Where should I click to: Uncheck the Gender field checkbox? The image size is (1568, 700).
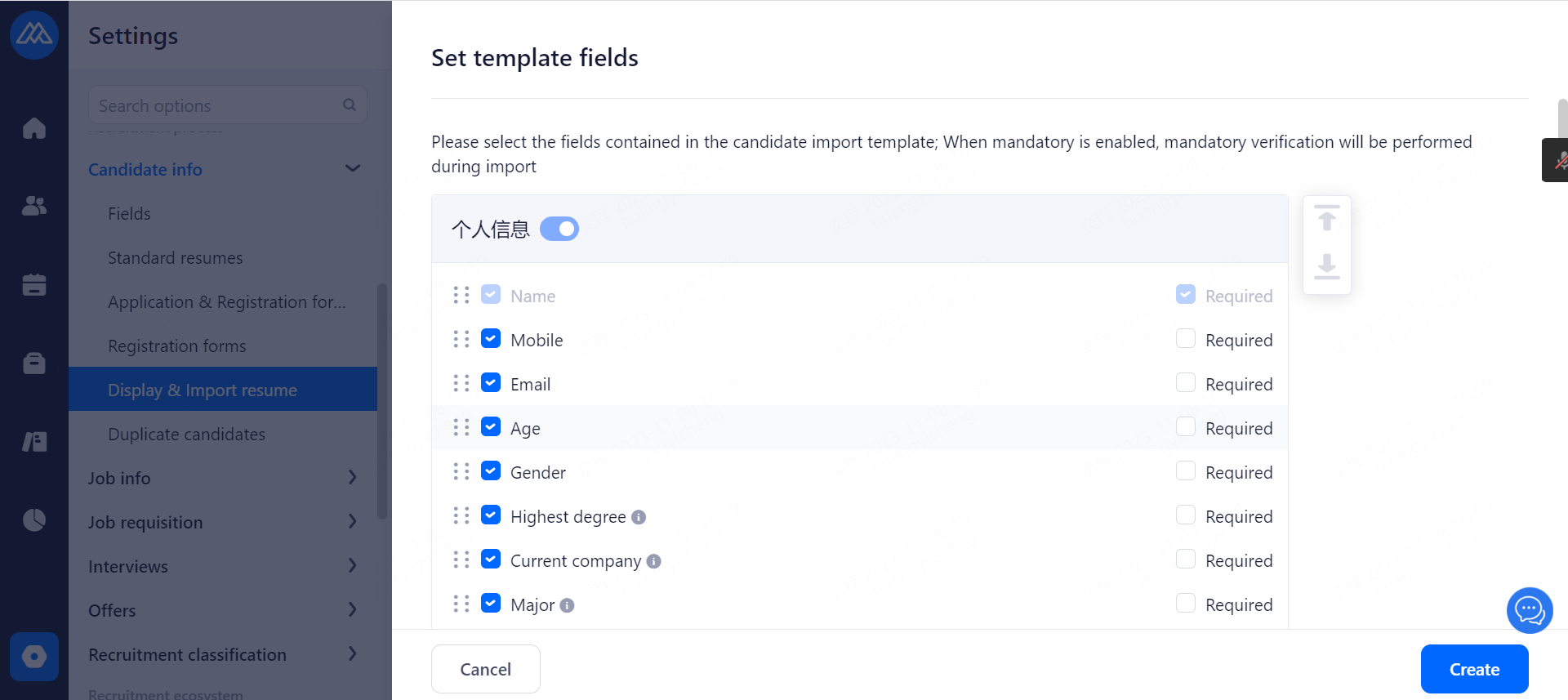[491, 471]
